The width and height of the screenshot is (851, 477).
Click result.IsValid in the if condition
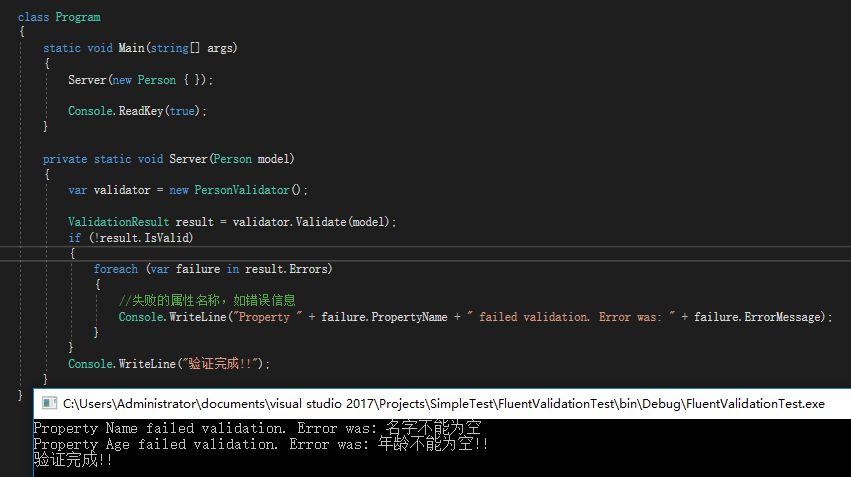point(144,238)
